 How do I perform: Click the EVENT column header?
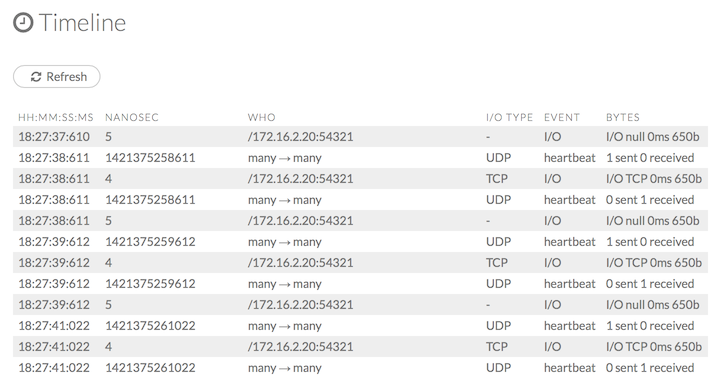pos(562,117)
